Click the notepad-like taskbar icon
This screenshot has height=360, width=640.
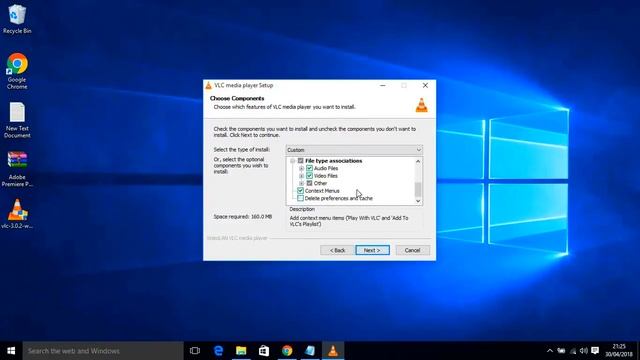(310, 351)
